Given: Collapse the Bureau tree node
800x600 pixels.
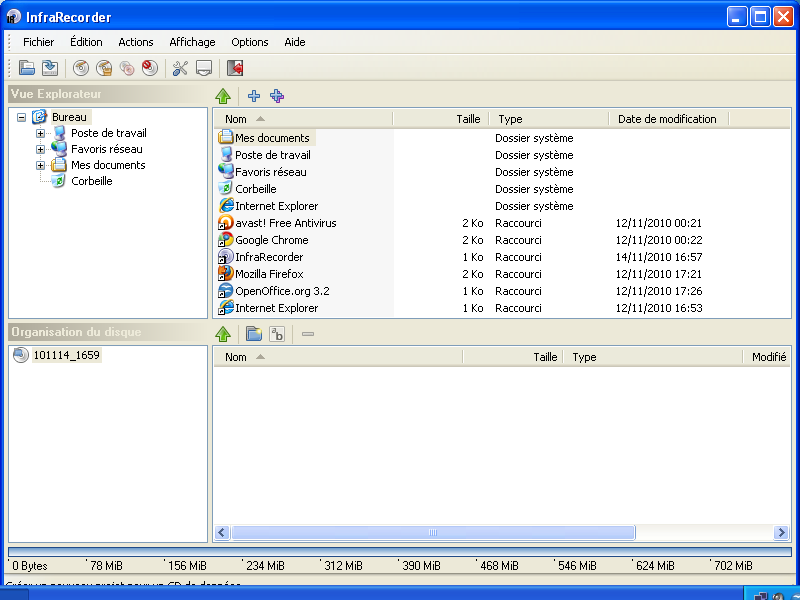Looking at the screenshot, I should 22,118.
